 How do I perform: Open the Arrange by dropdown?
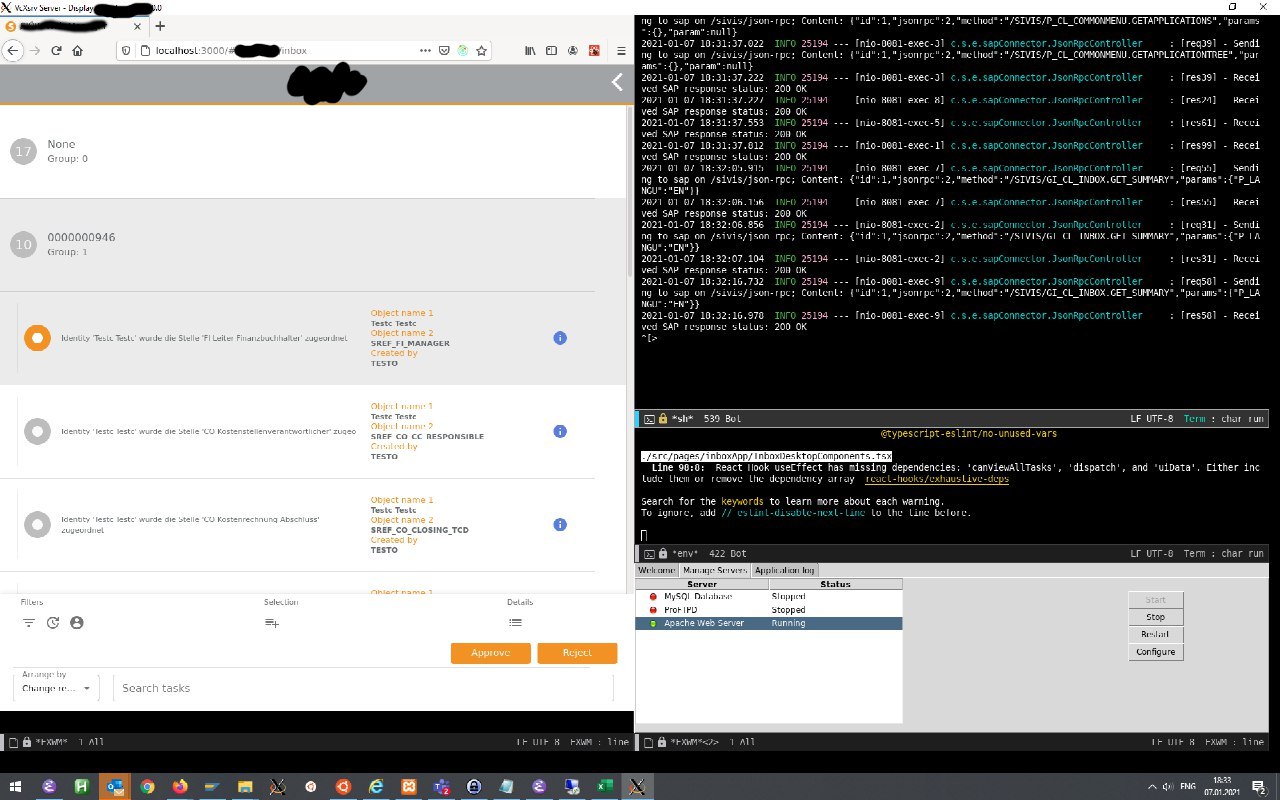pyautogui.click(x=57, y=688)
